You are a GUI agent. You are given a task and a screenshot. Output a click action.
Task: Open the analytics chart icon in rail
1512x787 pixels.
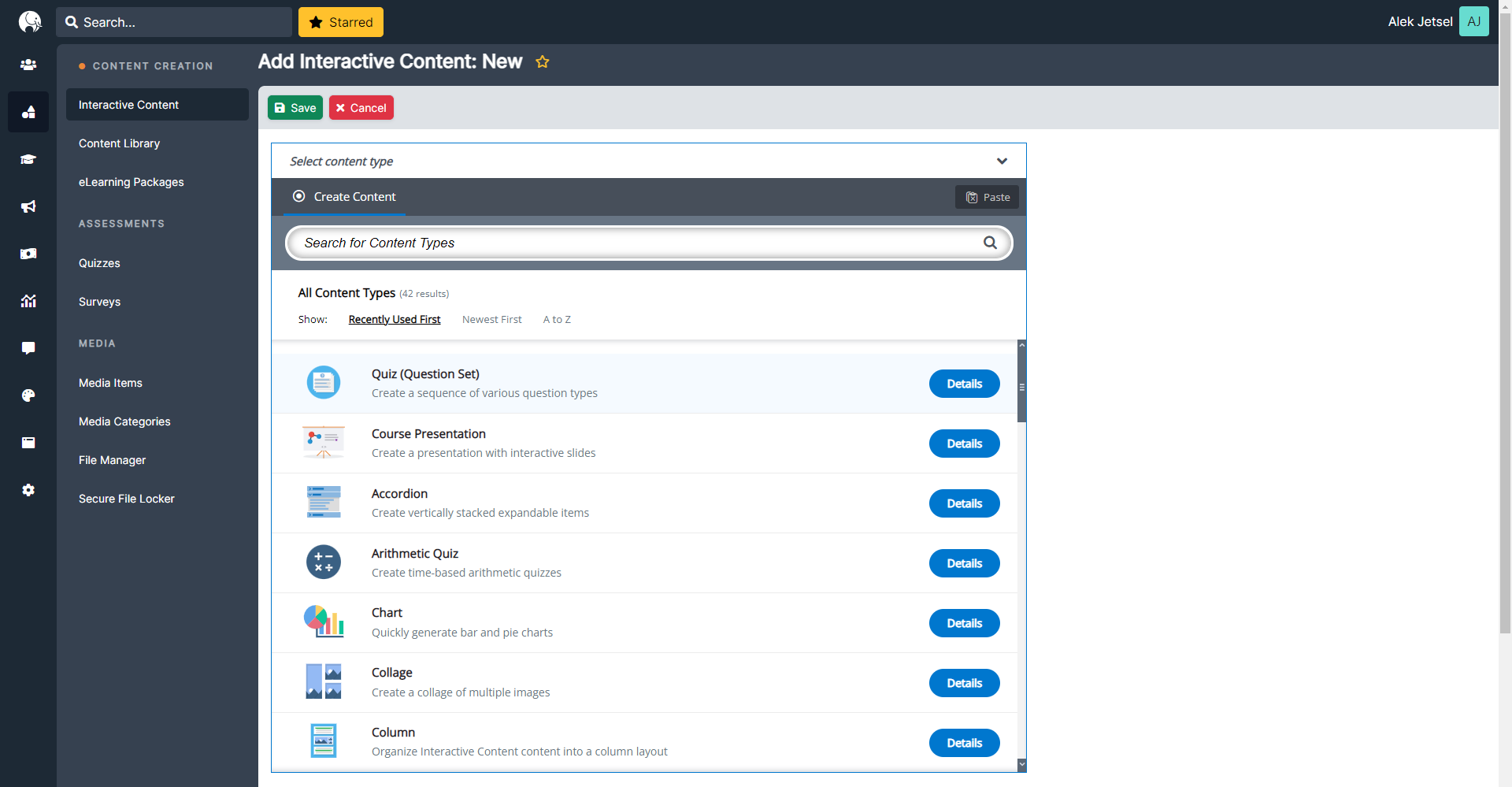pos(28,301)
